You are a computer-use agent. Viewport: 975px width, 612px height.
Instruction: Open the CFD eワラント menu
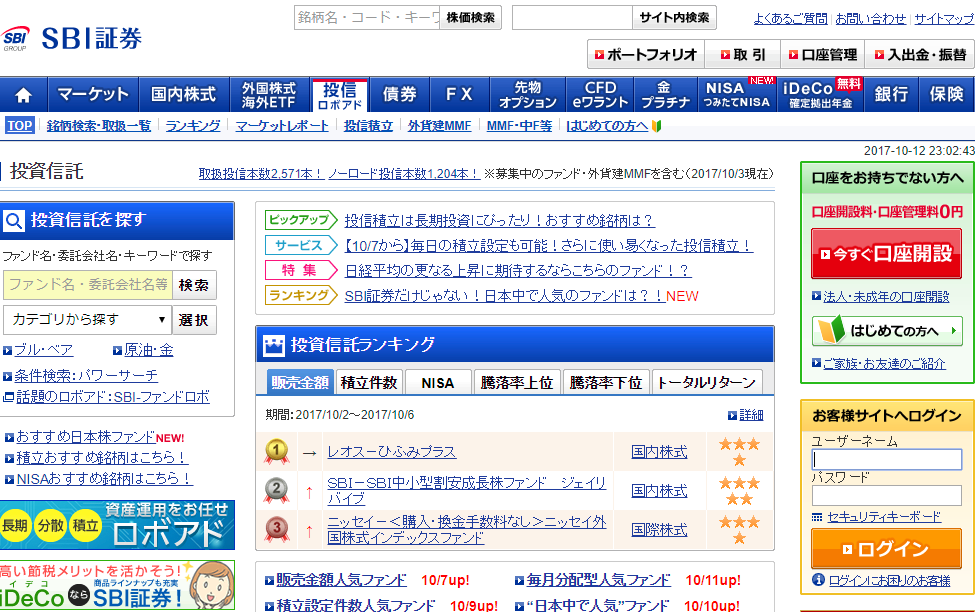click(600, 95)
